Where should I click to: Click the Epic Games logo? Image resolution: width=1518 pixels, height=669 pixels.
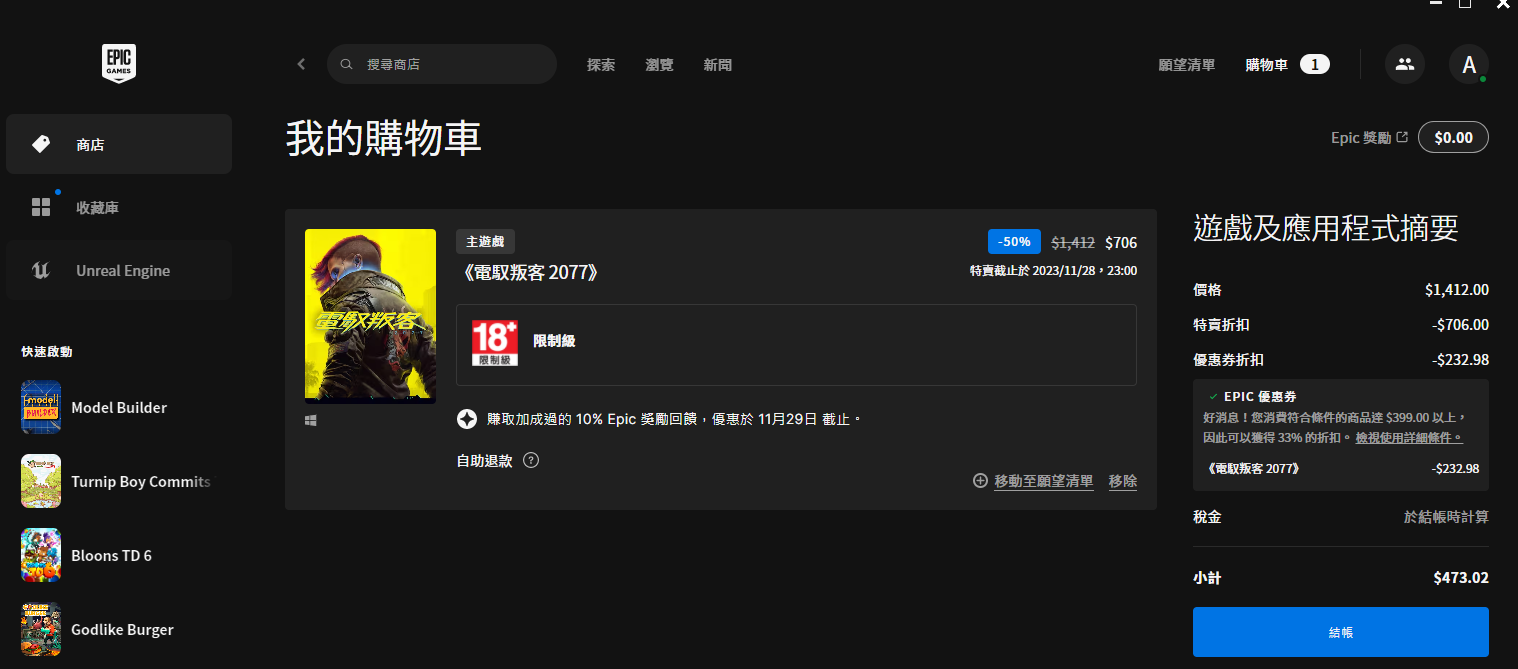[x=119, y=63]
